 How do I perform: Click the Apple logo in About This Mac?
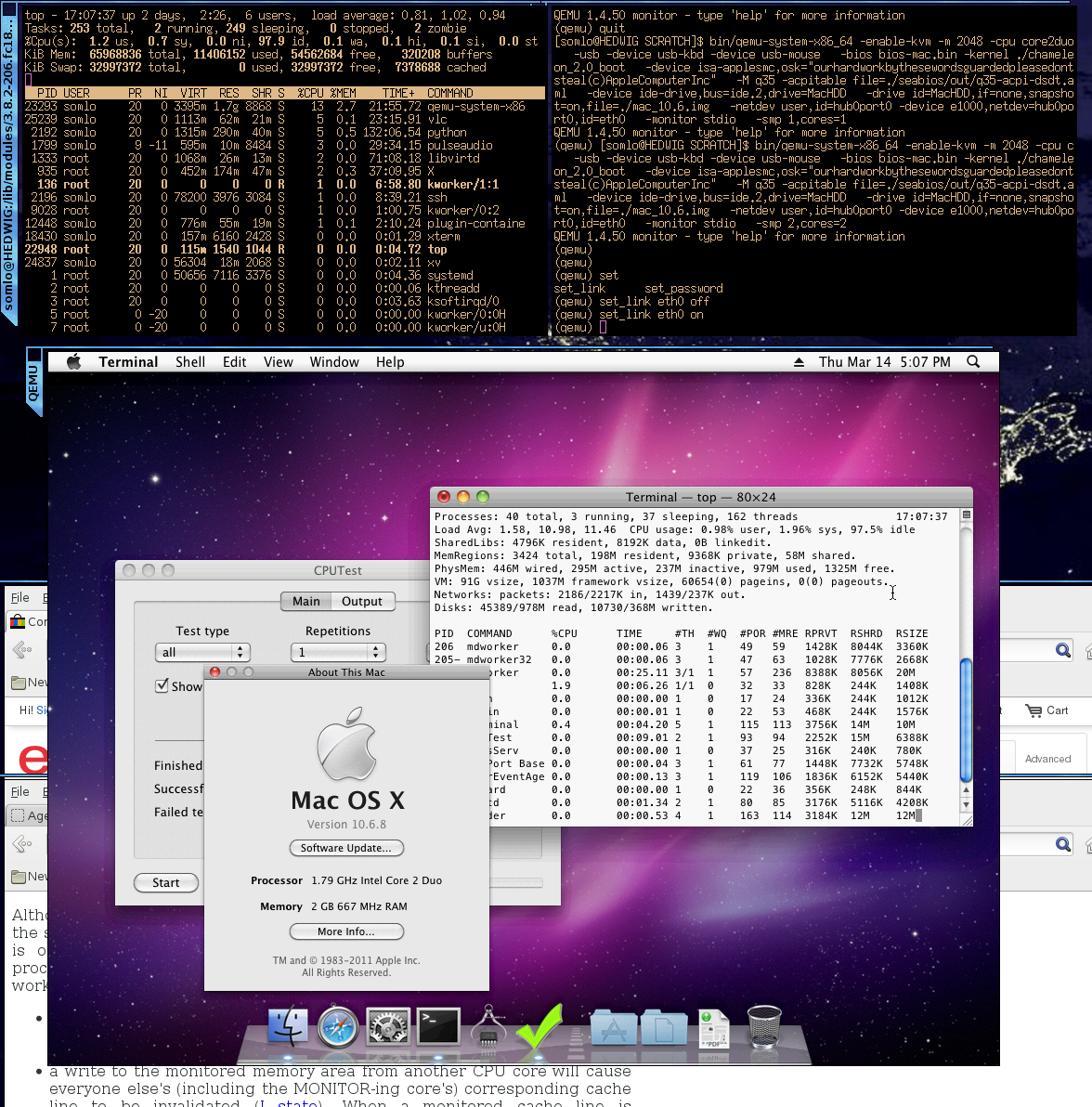point(346,743)
